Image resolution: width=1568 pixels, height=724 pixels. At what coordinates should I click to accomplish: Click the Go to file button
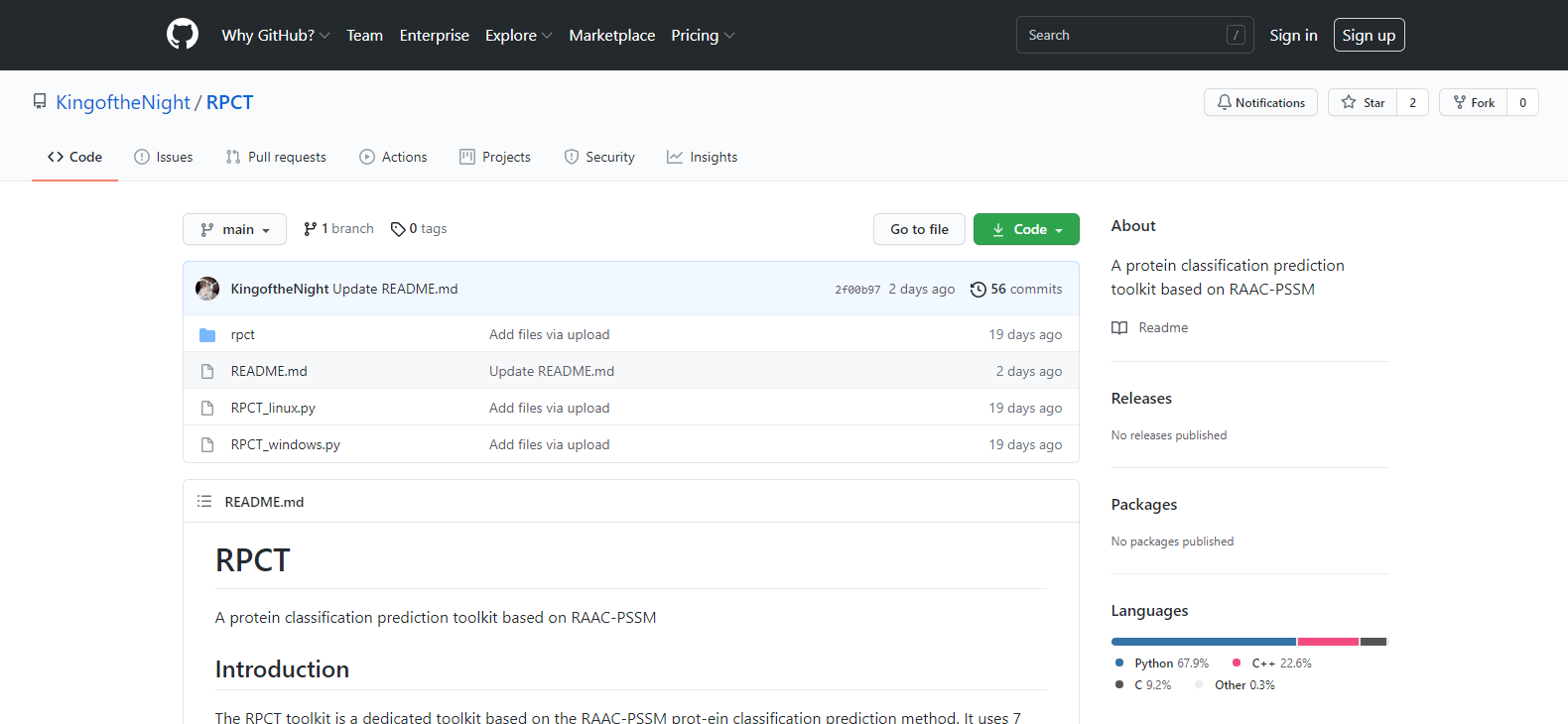[919, 229]
